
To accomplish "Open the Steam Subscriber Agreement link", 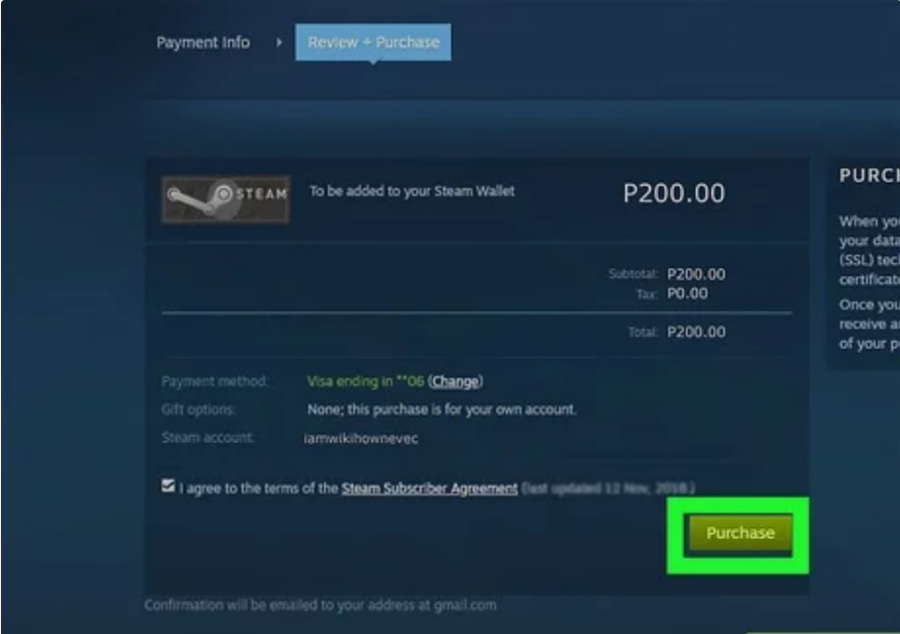I will click(429, 488).
